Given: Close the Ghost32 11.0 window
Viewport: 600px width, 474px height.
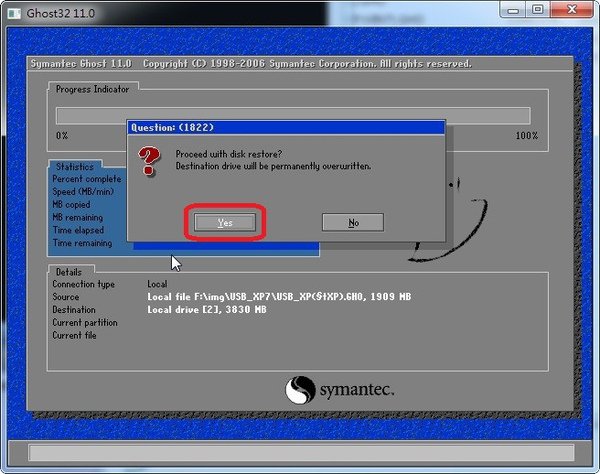Looking at the screenshot, I should 572,10.
